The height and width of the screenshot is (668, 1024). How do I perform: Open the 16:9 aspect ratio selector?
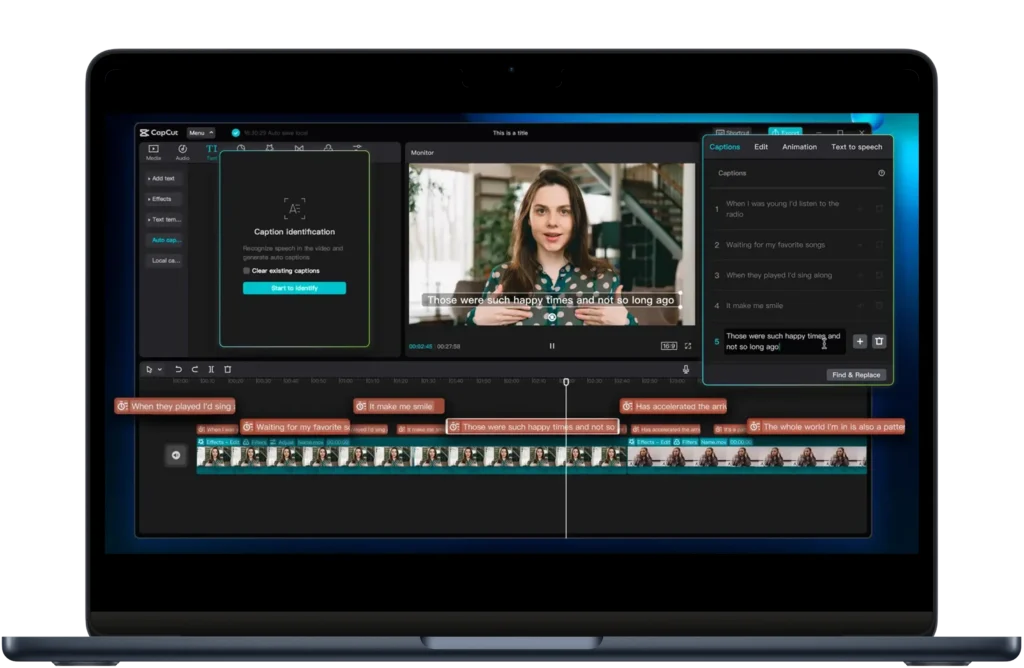pyautogui.click(x=669, y=346)
